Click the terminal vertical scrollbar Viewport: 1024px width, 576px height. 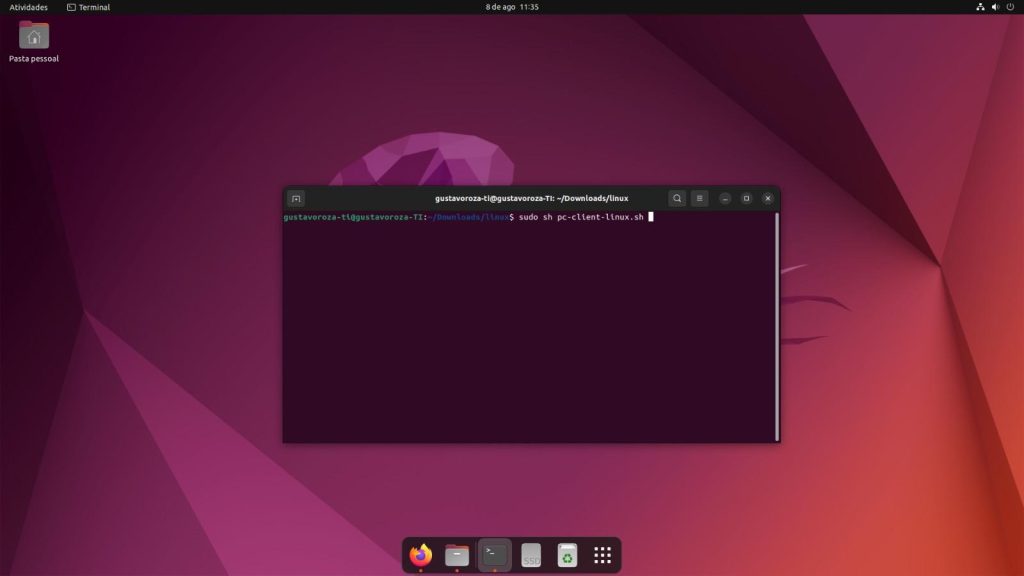777,325
